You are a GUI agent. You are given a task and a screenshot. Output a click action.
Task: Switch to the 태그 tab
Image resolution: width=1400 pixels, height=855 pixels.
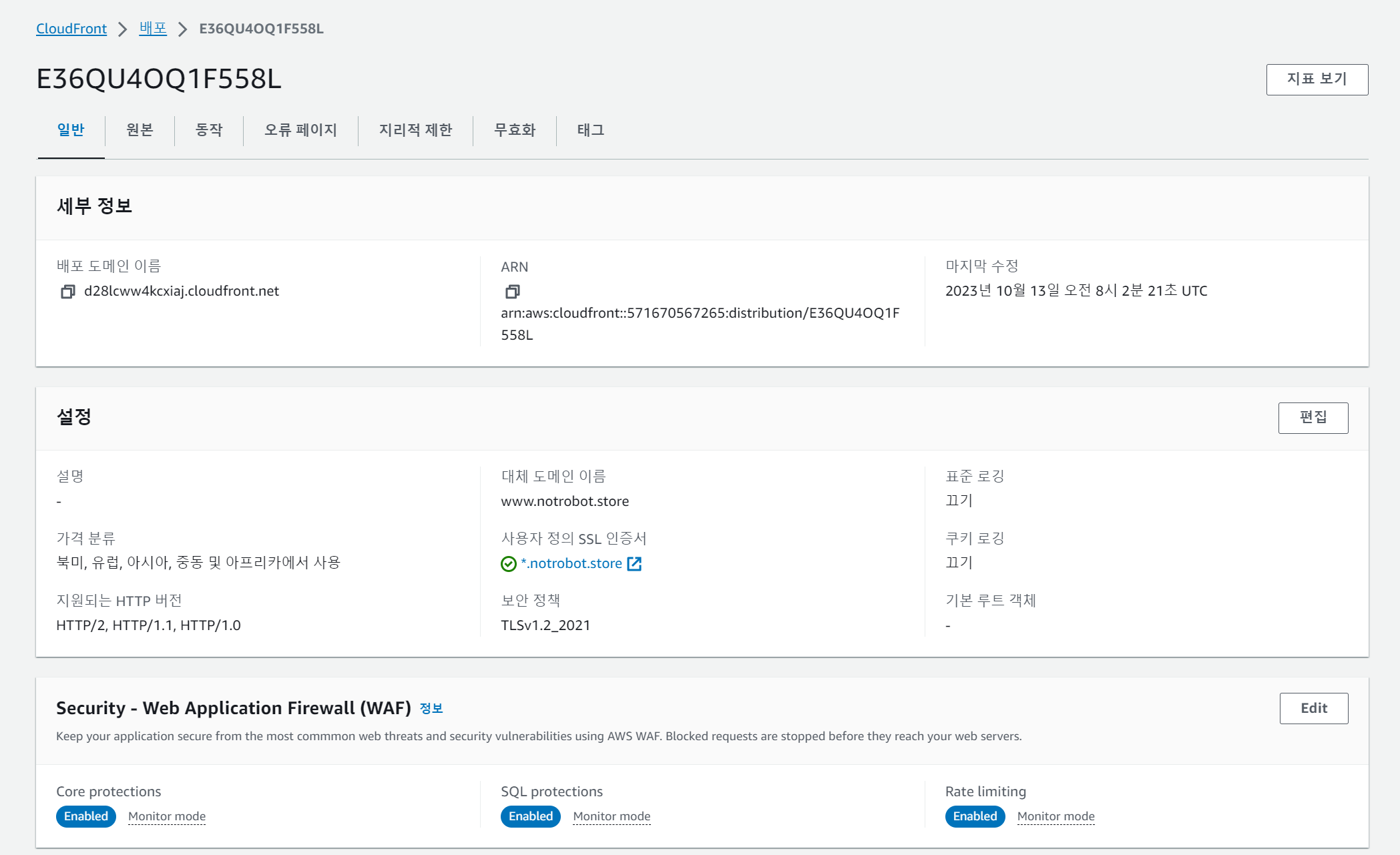[591, 130]
